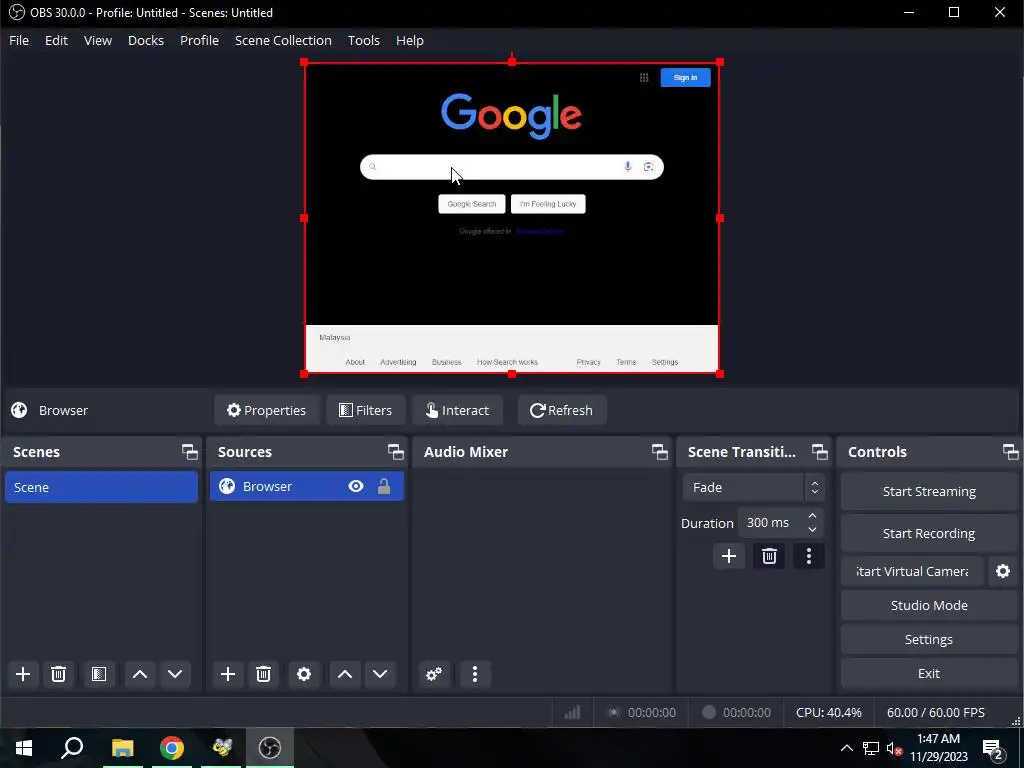Add a configurable transition with plus
1024x768 pixels.
[x=729, y=556]
